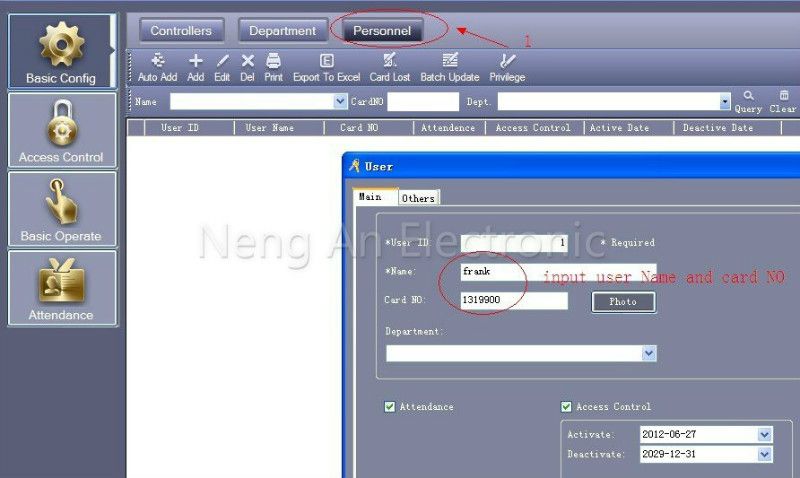Click the Card Lost icon
The width and height of the screenshot is (800, 478).
click(390, 60)
